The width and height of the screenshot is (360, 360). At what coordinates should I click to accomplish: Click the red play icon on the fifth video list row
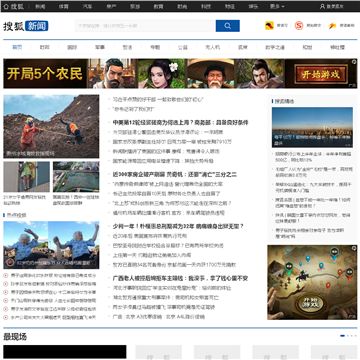[x=6, y=309]
